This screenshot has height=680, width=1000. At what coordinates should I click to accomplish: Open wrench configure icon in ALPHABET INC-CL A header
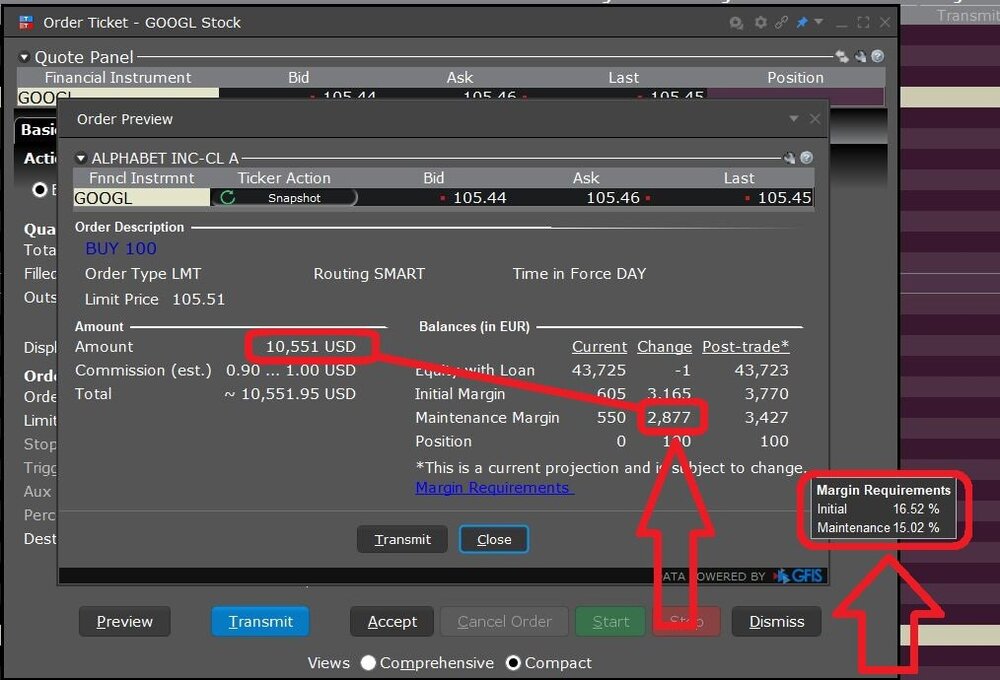click(x=790, y=158)
